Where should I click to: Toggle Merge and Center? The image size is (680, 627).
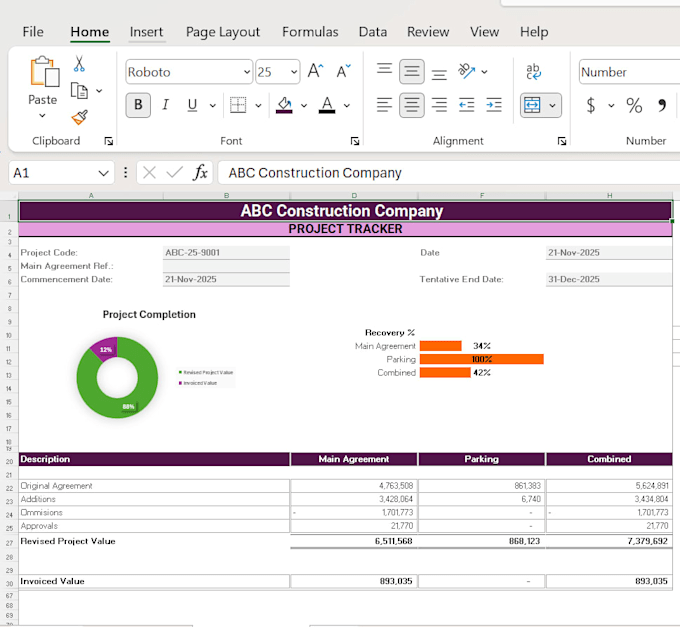coord(532,105)
